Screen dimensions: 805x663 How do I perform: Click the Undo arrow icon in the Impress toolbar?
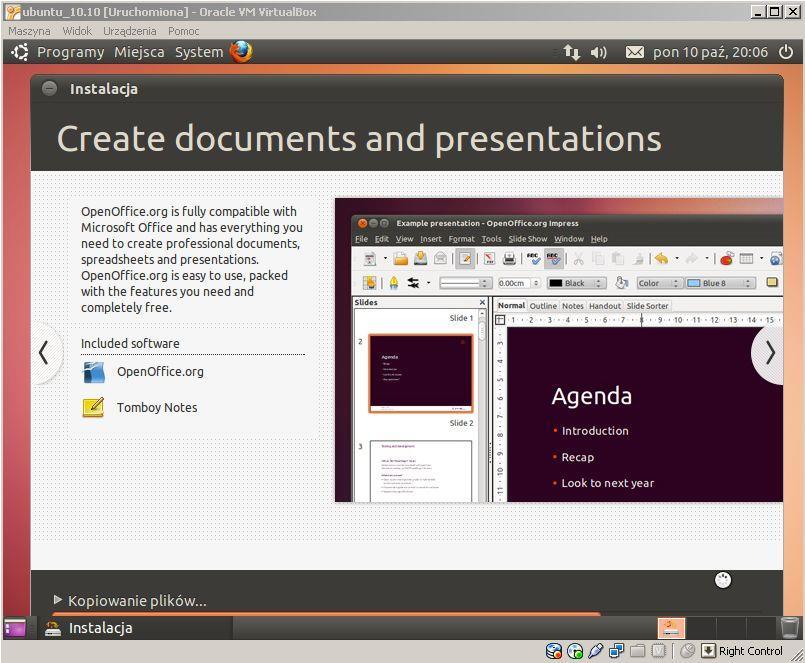point(661,258)
